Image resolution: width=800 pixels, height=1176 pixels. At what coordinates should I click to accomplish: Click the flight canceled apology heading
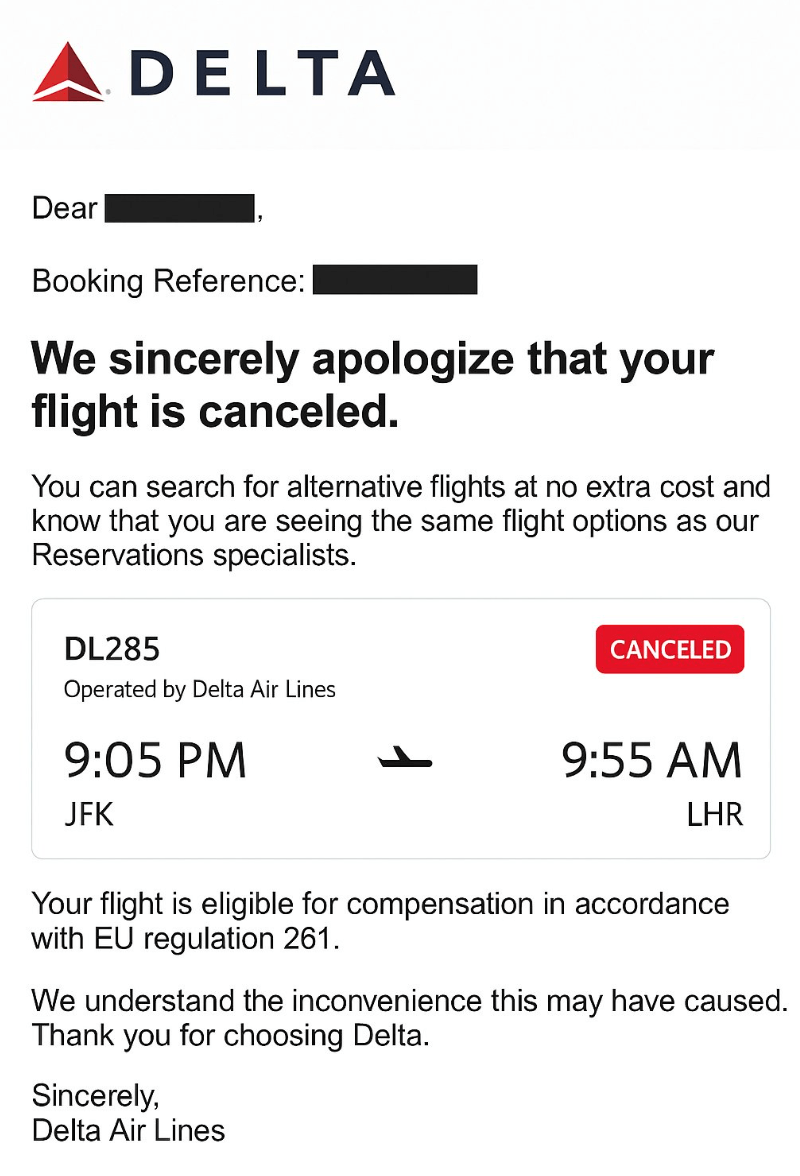tap(372, 385)
